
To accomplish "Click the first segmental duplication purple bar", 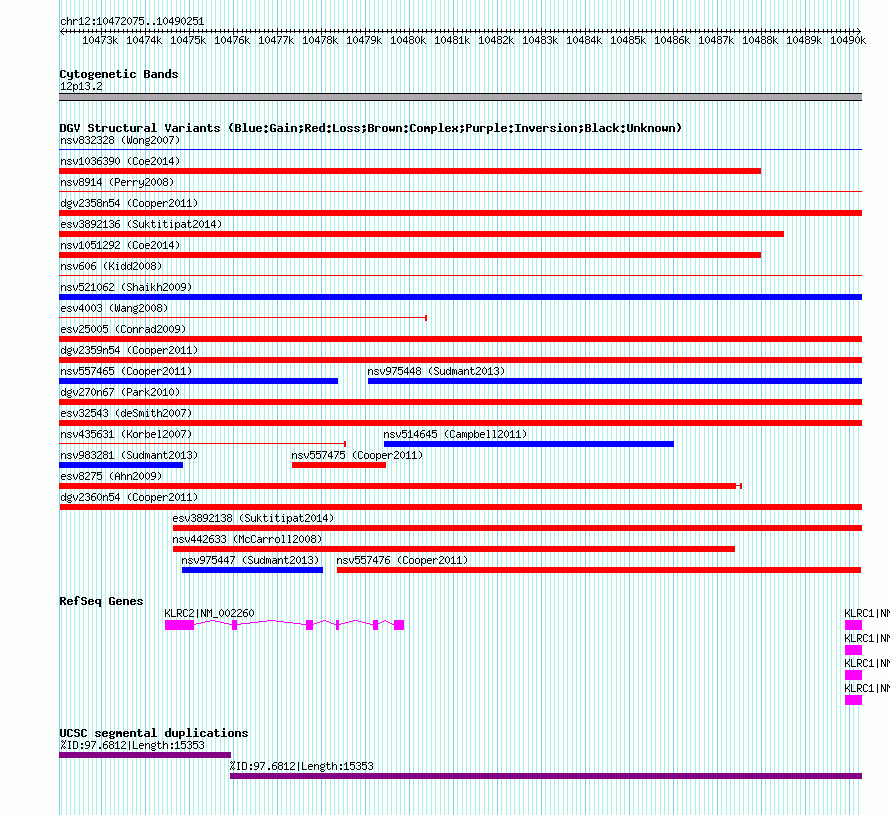I will pyautogui.click(x=145, y=755).
